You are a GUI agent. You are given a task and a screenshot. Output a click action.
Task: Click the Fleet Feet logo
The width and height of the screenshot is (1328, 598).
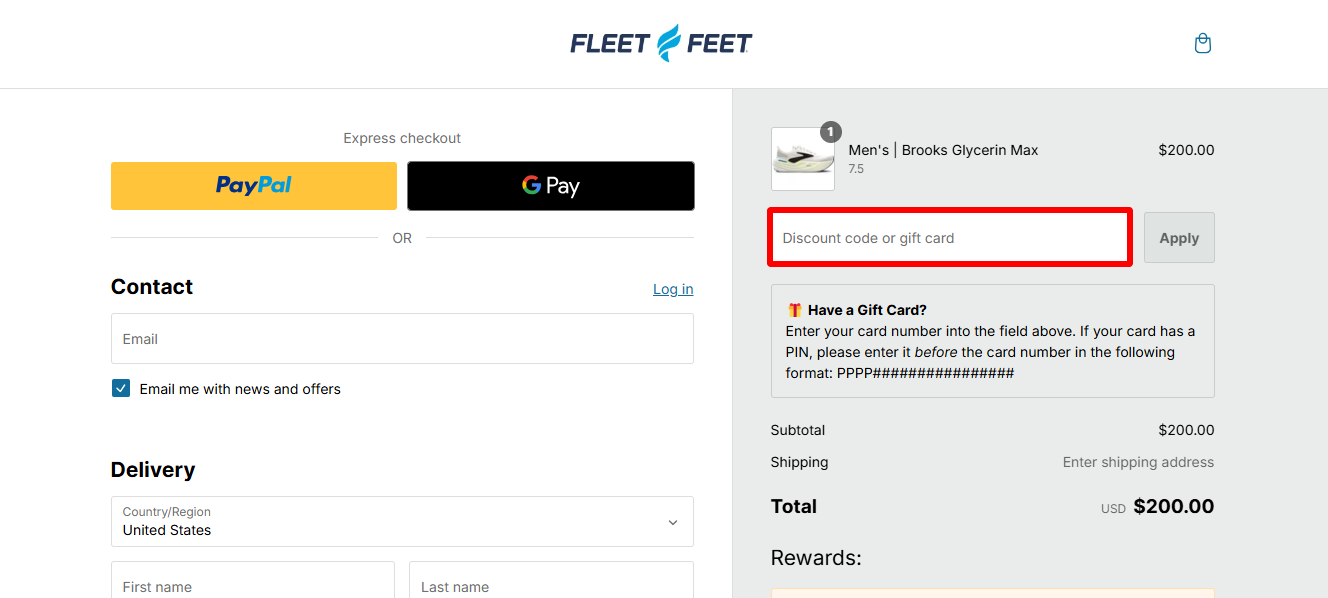661,43
